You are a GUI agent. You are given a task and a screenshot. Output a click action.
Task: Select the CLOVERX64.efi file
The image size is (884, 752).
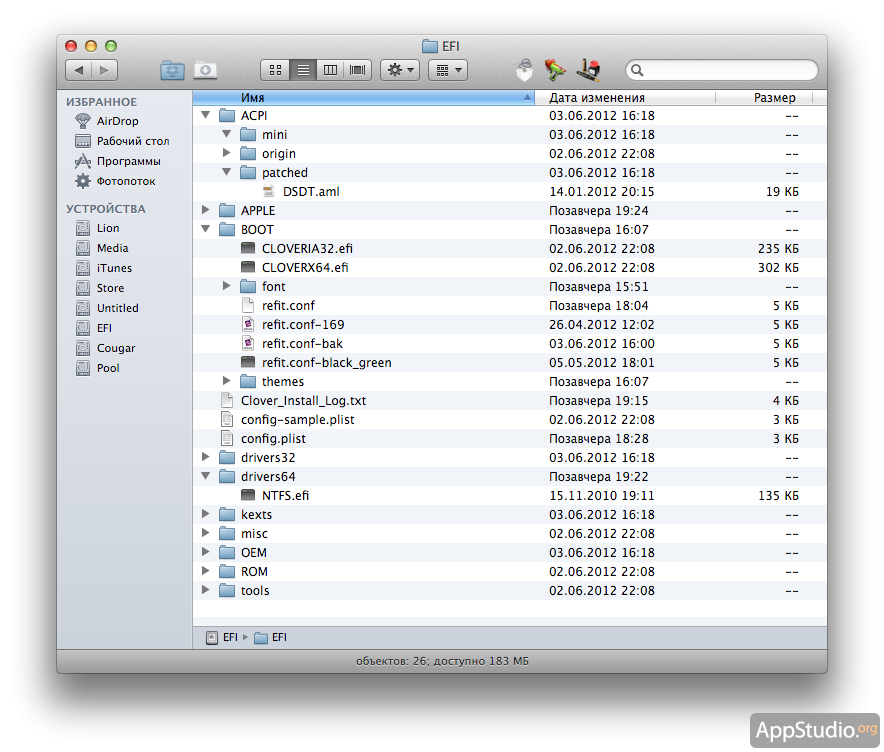click(510, 268)
